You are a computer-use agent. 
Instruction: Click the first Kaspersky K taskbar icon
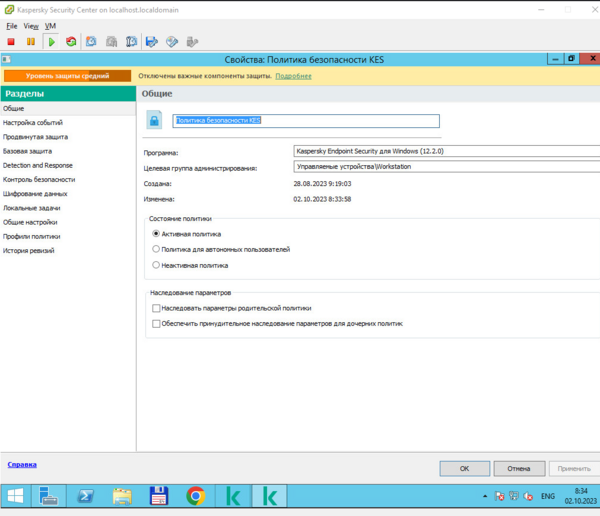click(233, 496)
